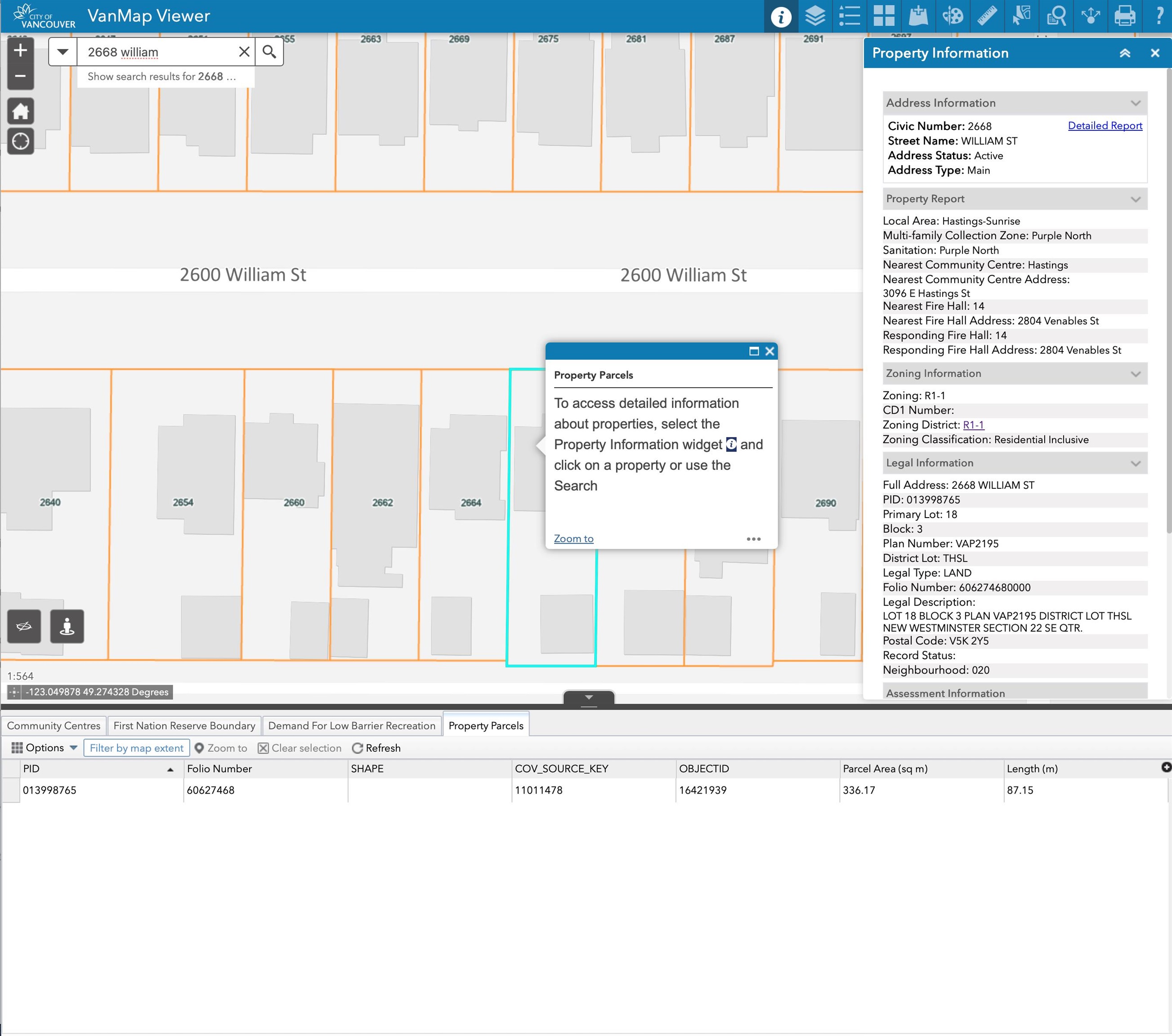
Task: Open the Street View pegman tool
Action: pos(67,626)
